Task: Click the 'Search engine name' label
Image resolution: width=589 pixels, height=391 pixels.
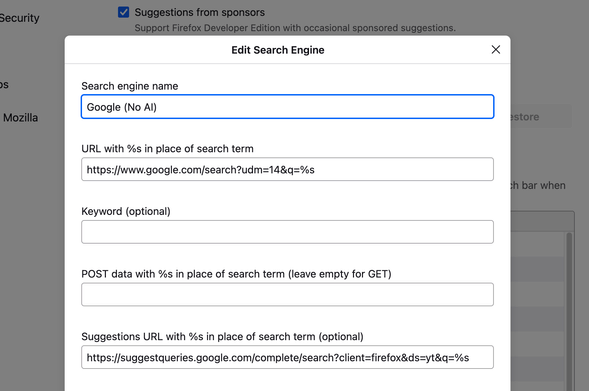Action: [x=130, y=86]
